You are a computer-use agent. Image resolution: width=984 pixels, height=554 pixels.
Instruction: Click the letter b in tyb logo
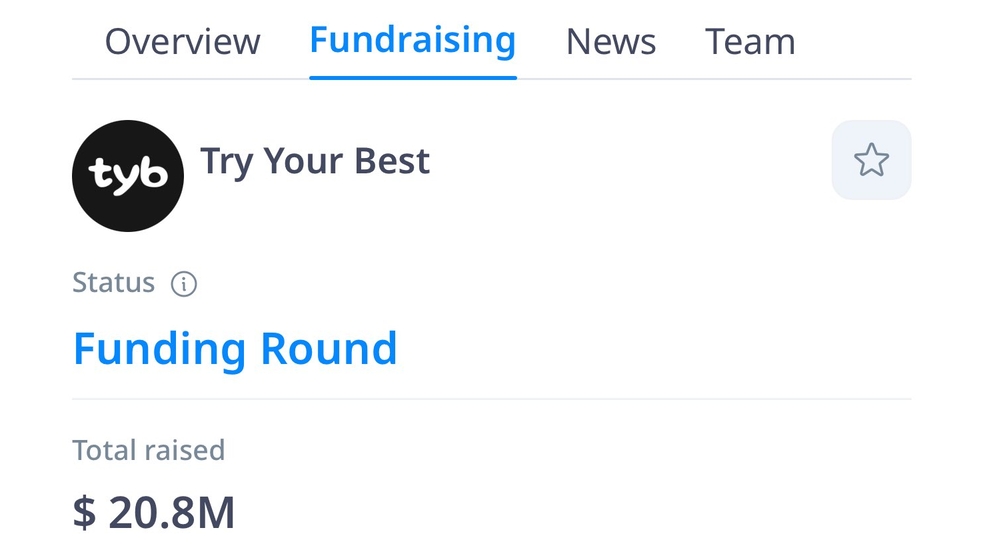[154, 172]
